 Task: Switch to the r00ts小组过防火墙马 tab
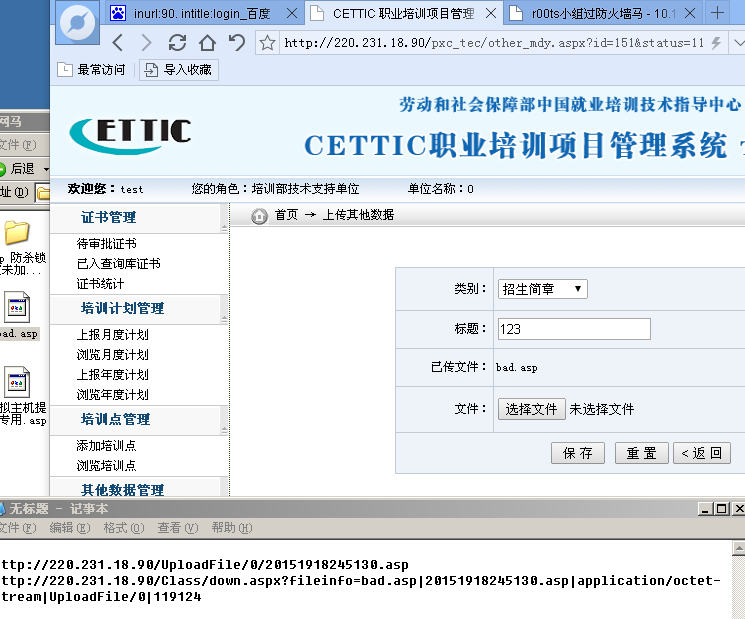tap(603, 13)
